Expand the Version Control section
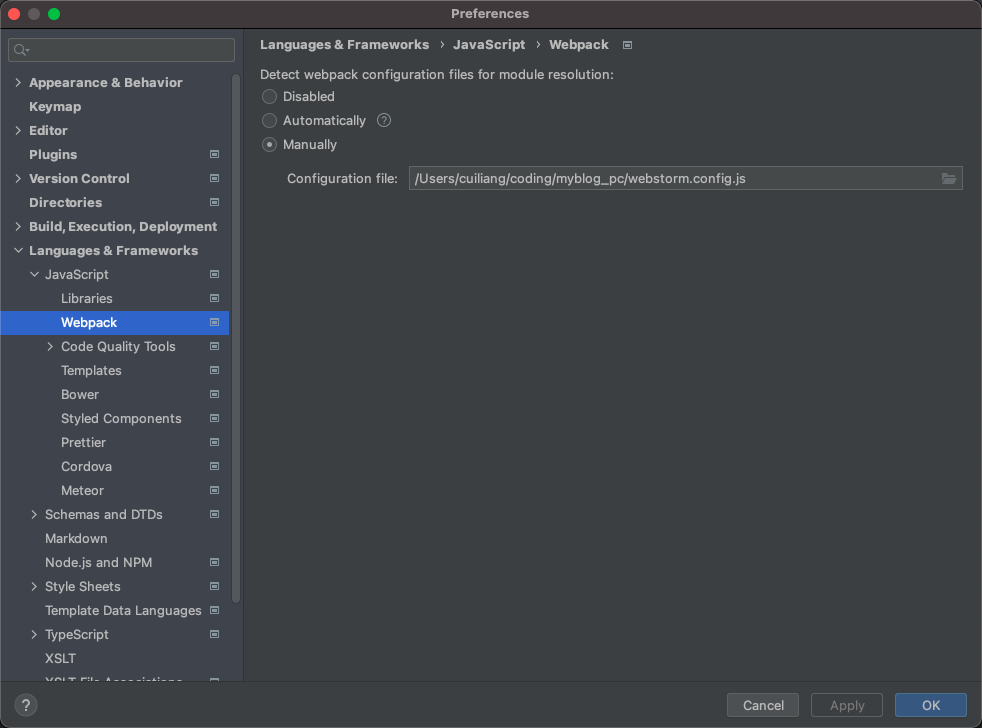Image resolution: width=982 pixels, height=728 pixels. [x=18, y=179]
